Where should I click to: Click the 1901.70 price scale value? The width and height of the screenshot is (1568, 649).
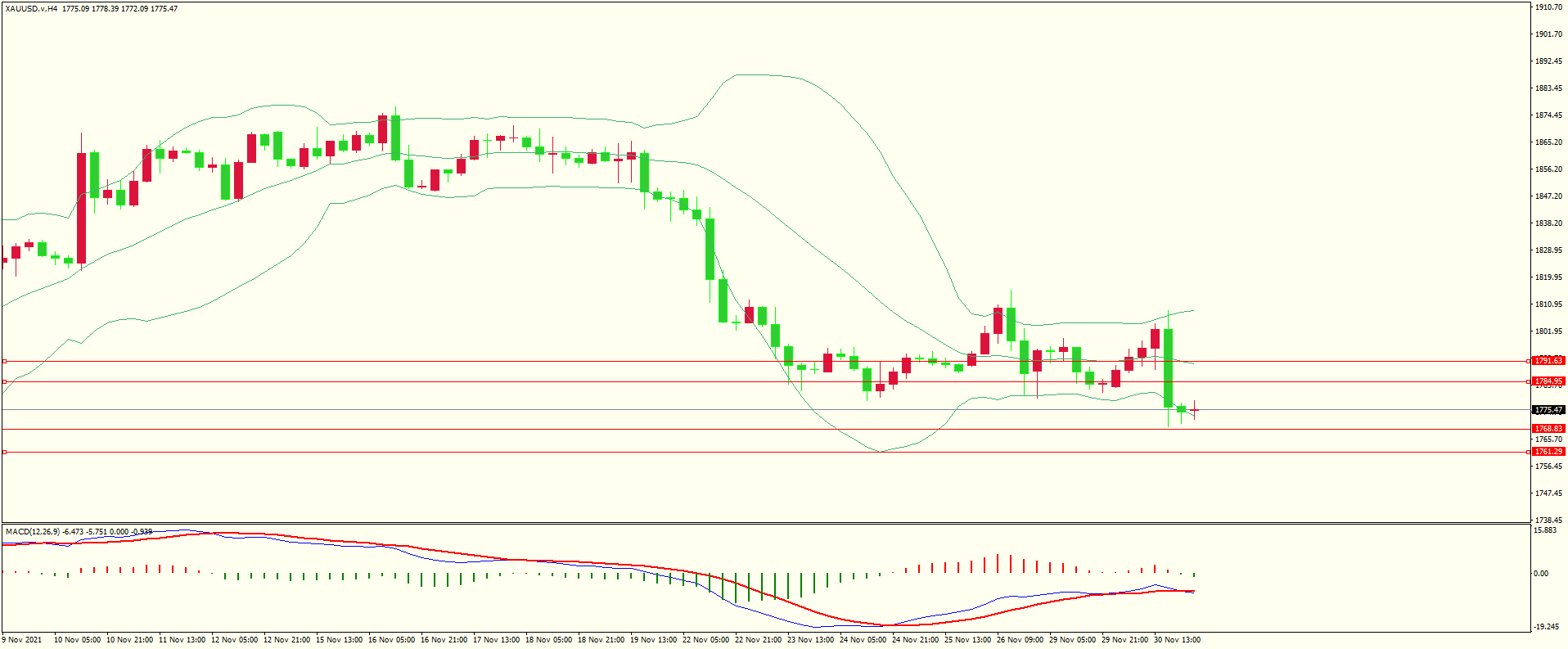[1549, 34]
